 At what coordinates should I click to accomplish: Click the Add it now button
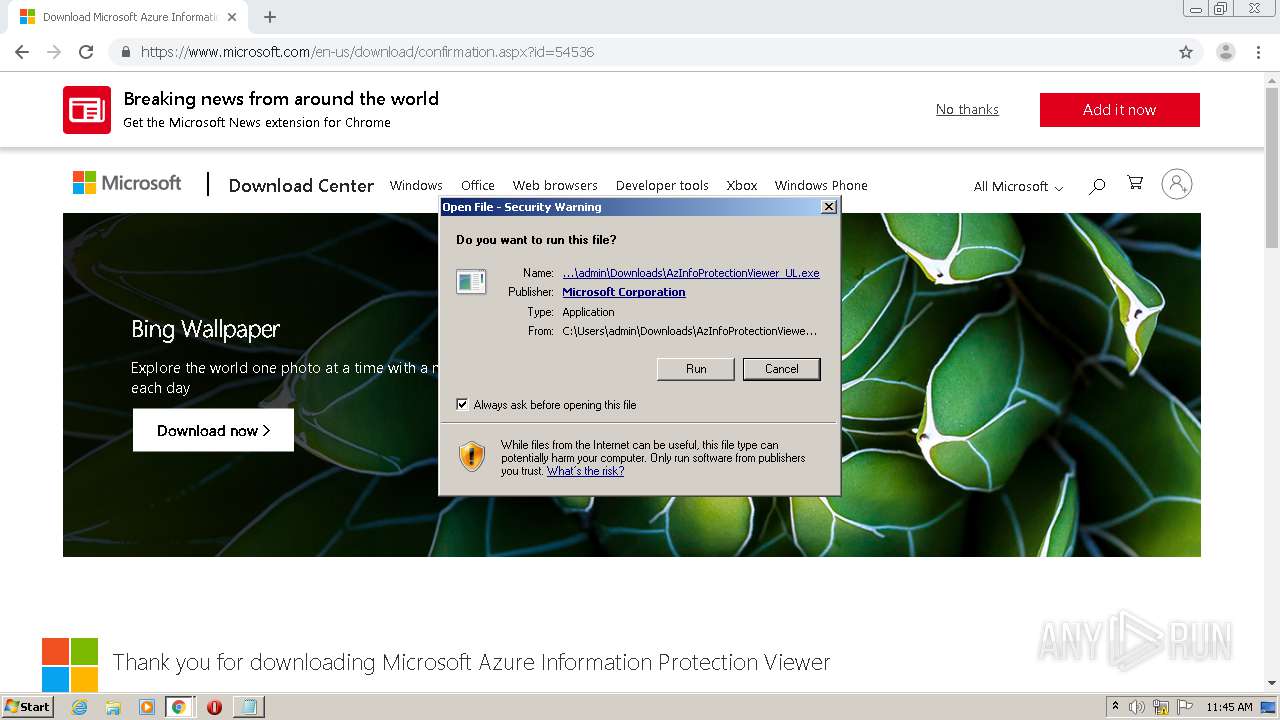tap(1119, 110)
